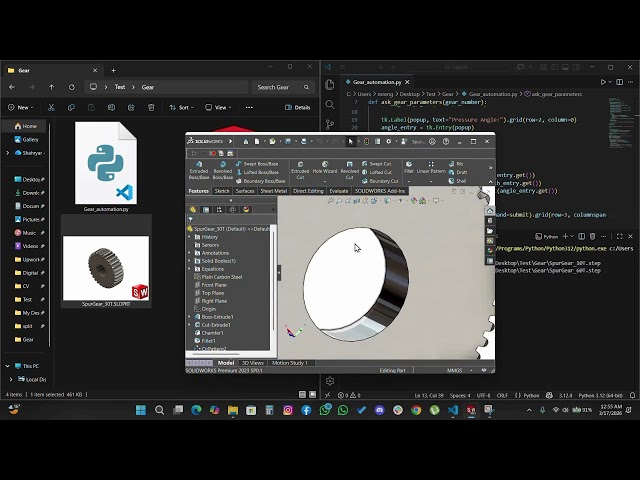Viewport: 640px width, 480px height.
Task: Open SOLIDWORKS Add-Ins tab
Action: [380, 191]
